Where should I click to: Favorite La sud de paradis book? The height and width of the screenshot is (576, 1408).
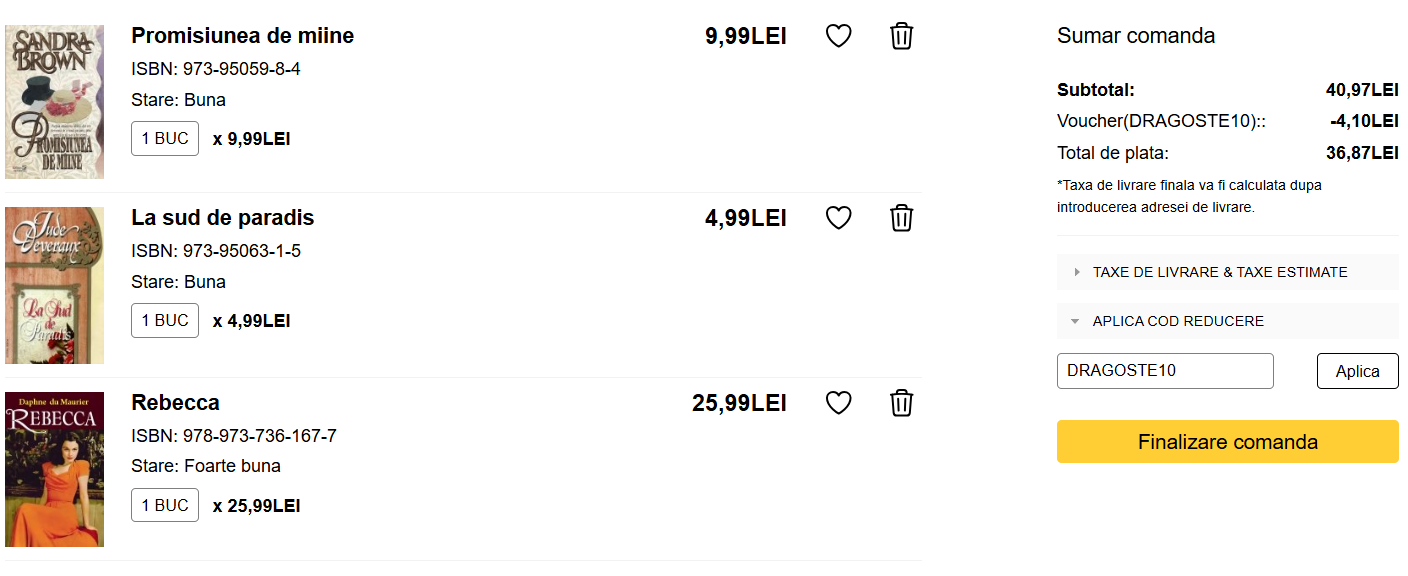coord(838,218)
